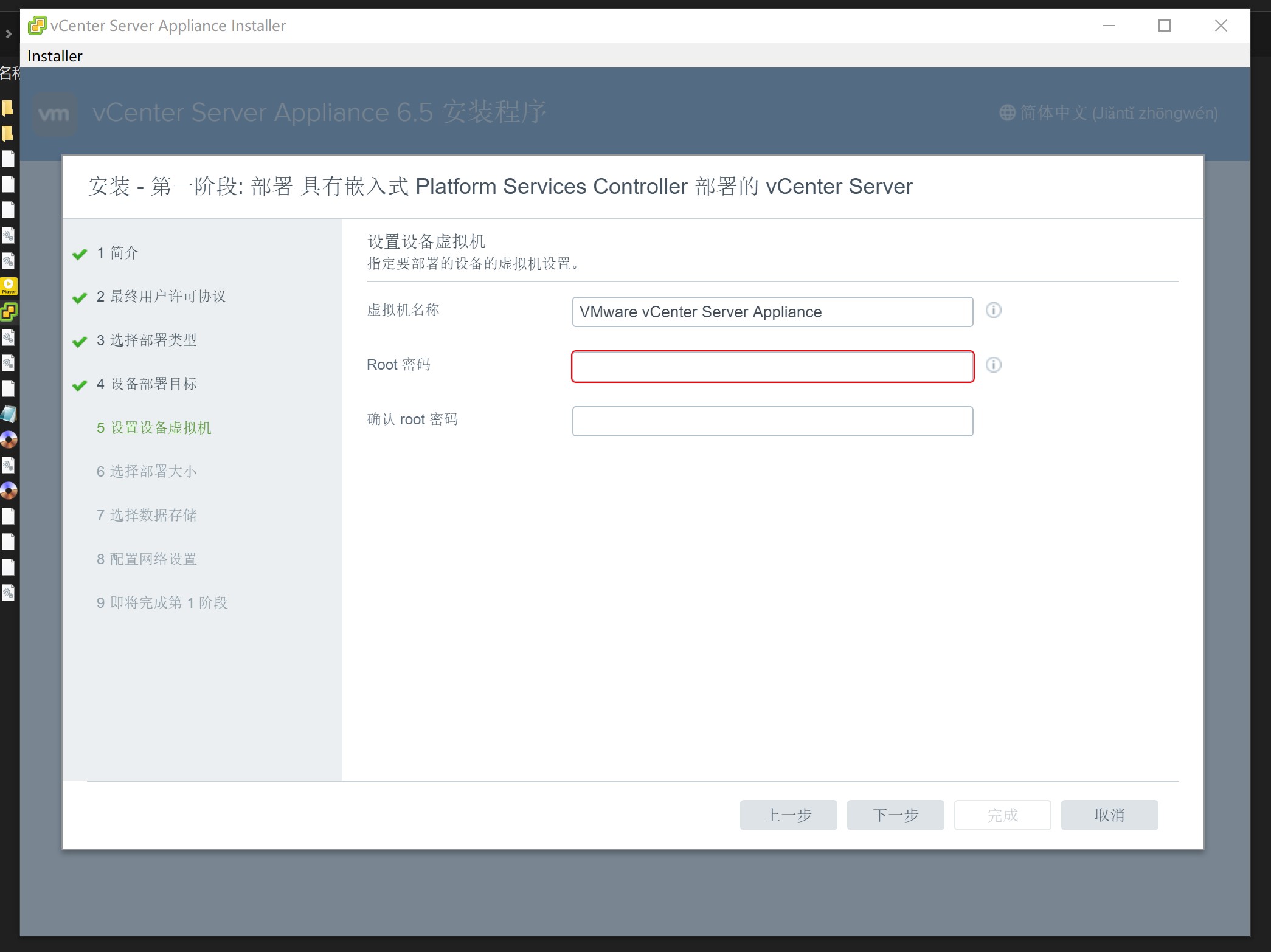
Task: Select step 7 选择数据存储
Action: [147, 516]
